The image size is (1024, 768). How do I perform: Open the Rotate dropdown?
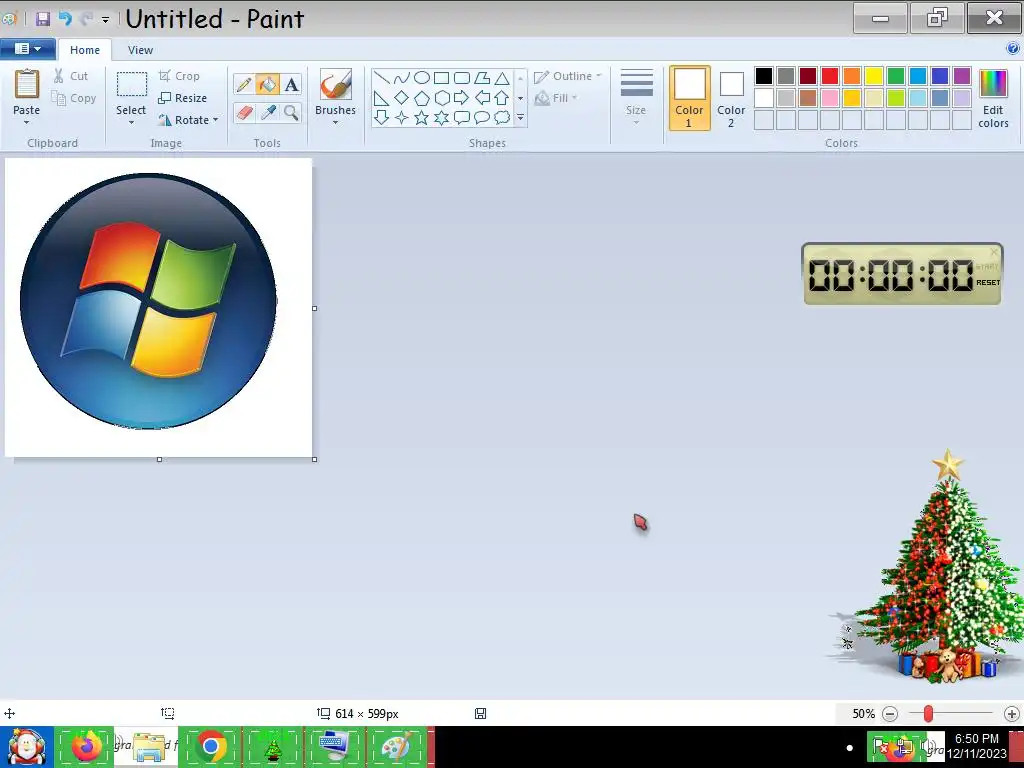tap(188, 120)
